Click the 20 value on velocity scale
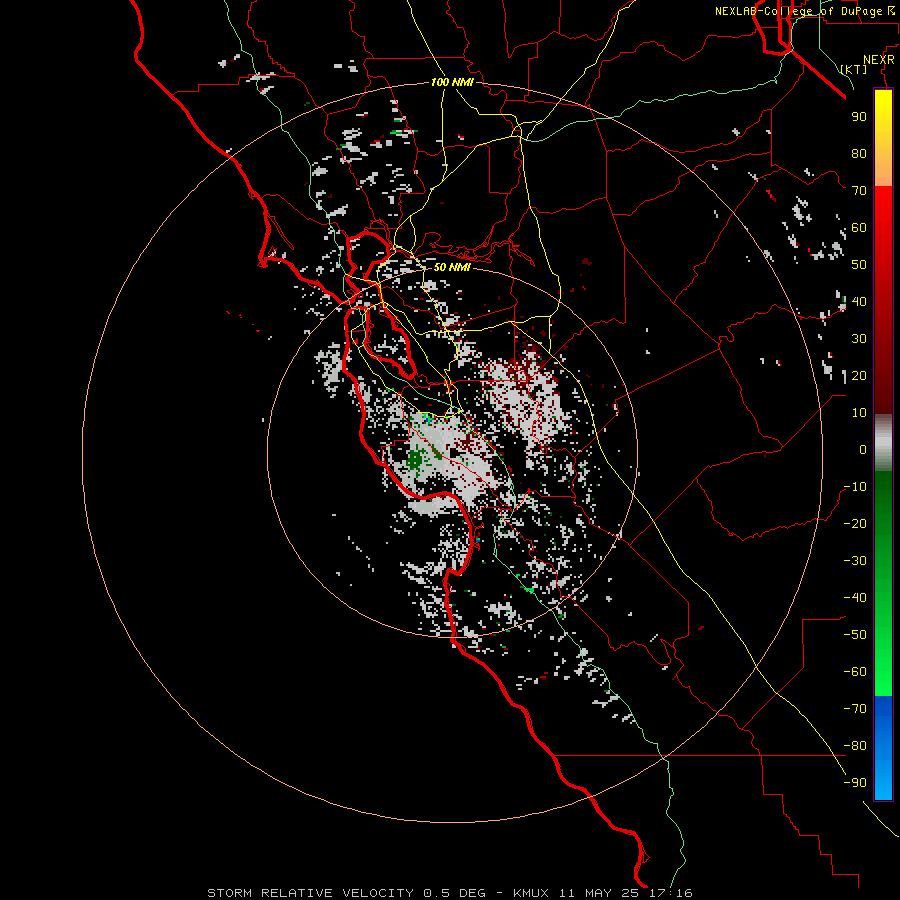Viewport: 900px width, 900px height. pyautogui.click(x=859, y=375)
